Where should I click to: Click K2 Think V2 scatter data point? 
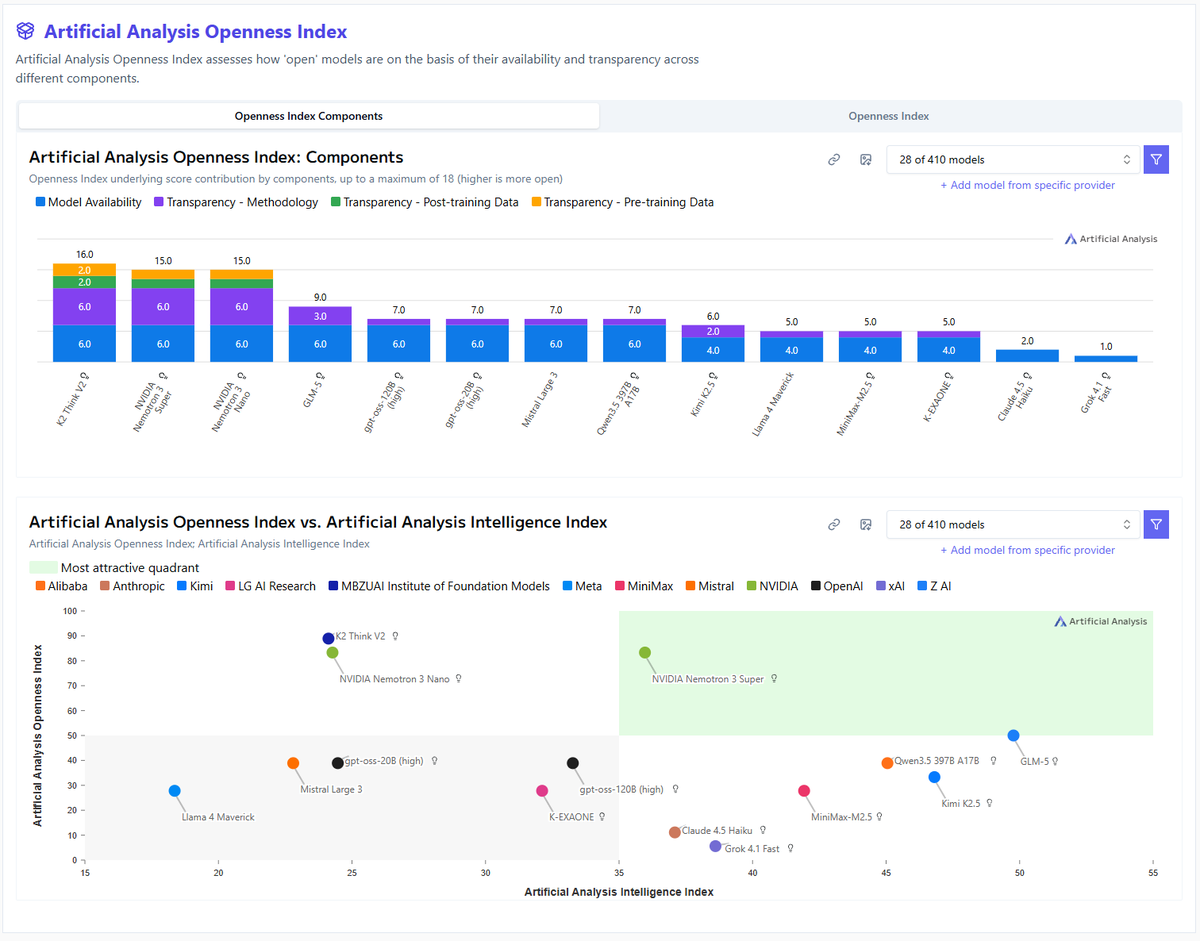click(328, 638)
